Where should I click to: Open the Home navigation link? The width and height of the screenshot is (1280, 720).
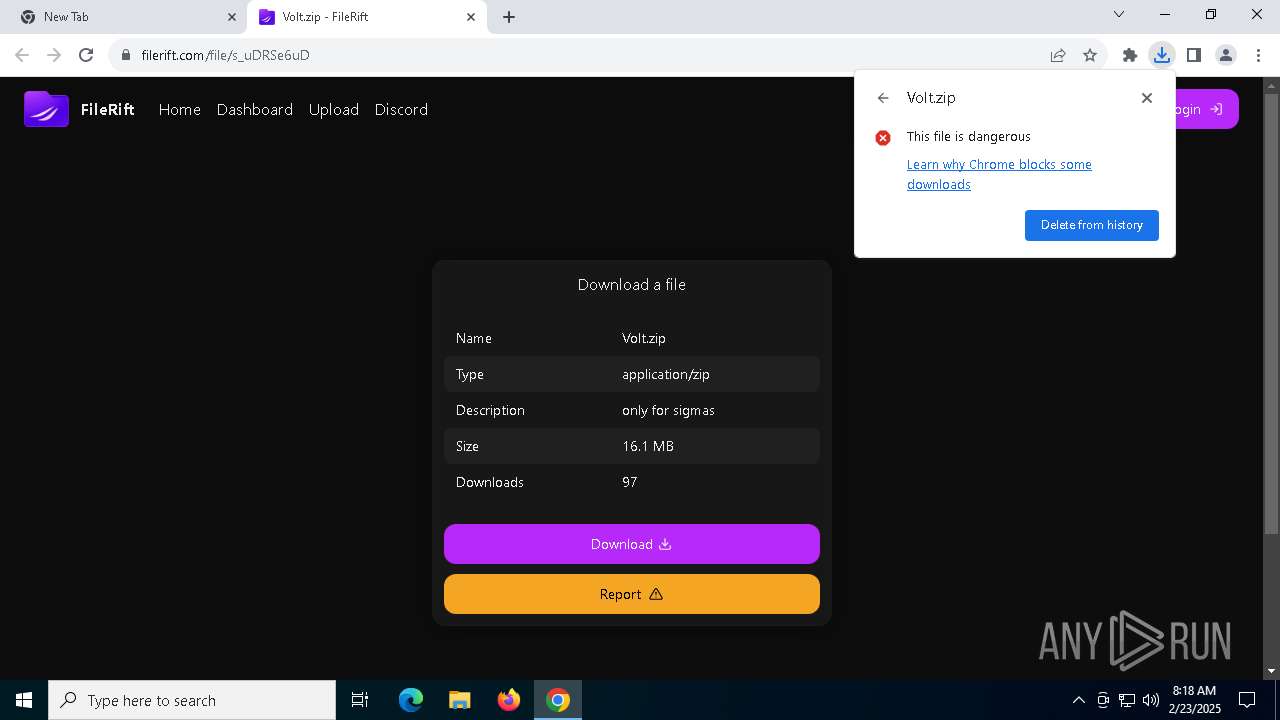(180, 109)
